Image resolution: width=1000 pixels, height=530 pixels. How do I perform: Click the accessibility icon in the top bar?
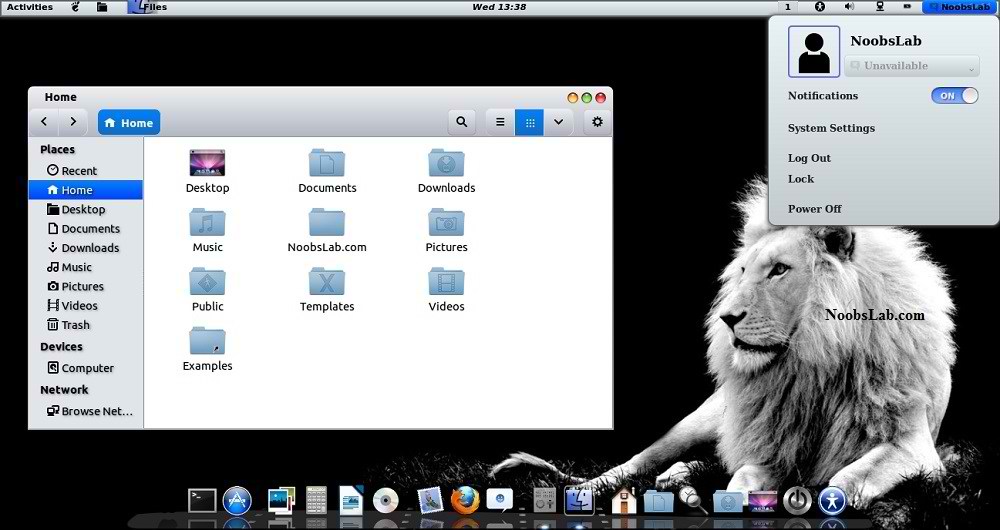pos(820,6)
